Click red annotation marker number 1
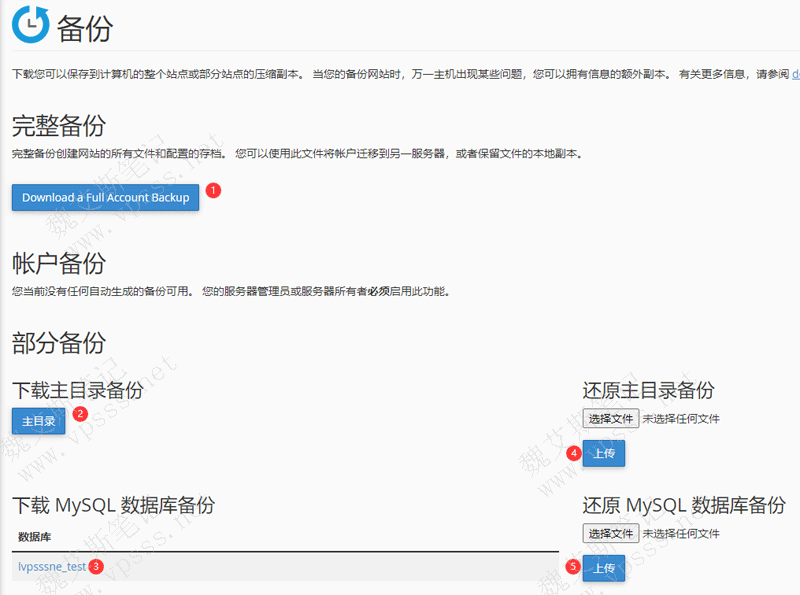This screenshot has height=595, width=800. 213,189
